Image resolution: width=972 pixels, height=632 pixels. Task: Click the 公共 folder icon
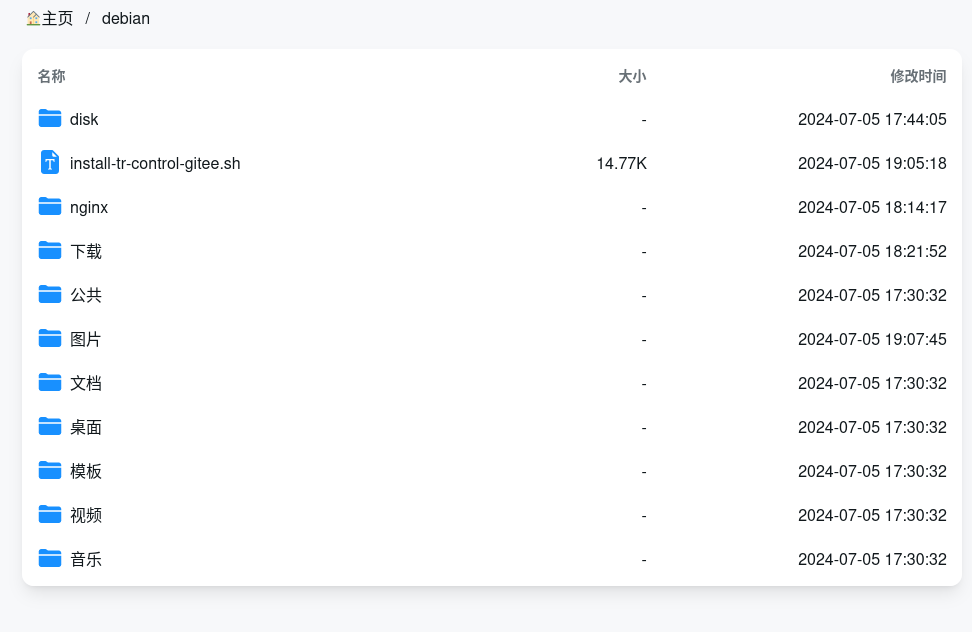(x=50, y=294)
